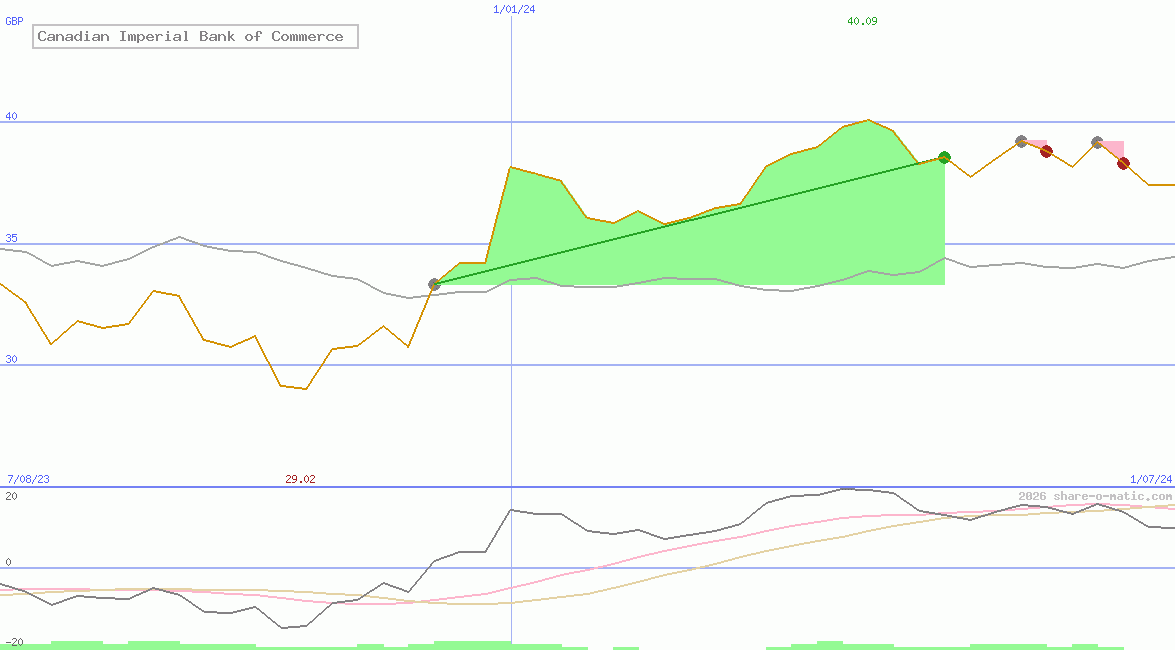This screenshot has width=1175, height=650.
Task: Click the 35 price axis label
Action: click(11, 238)
